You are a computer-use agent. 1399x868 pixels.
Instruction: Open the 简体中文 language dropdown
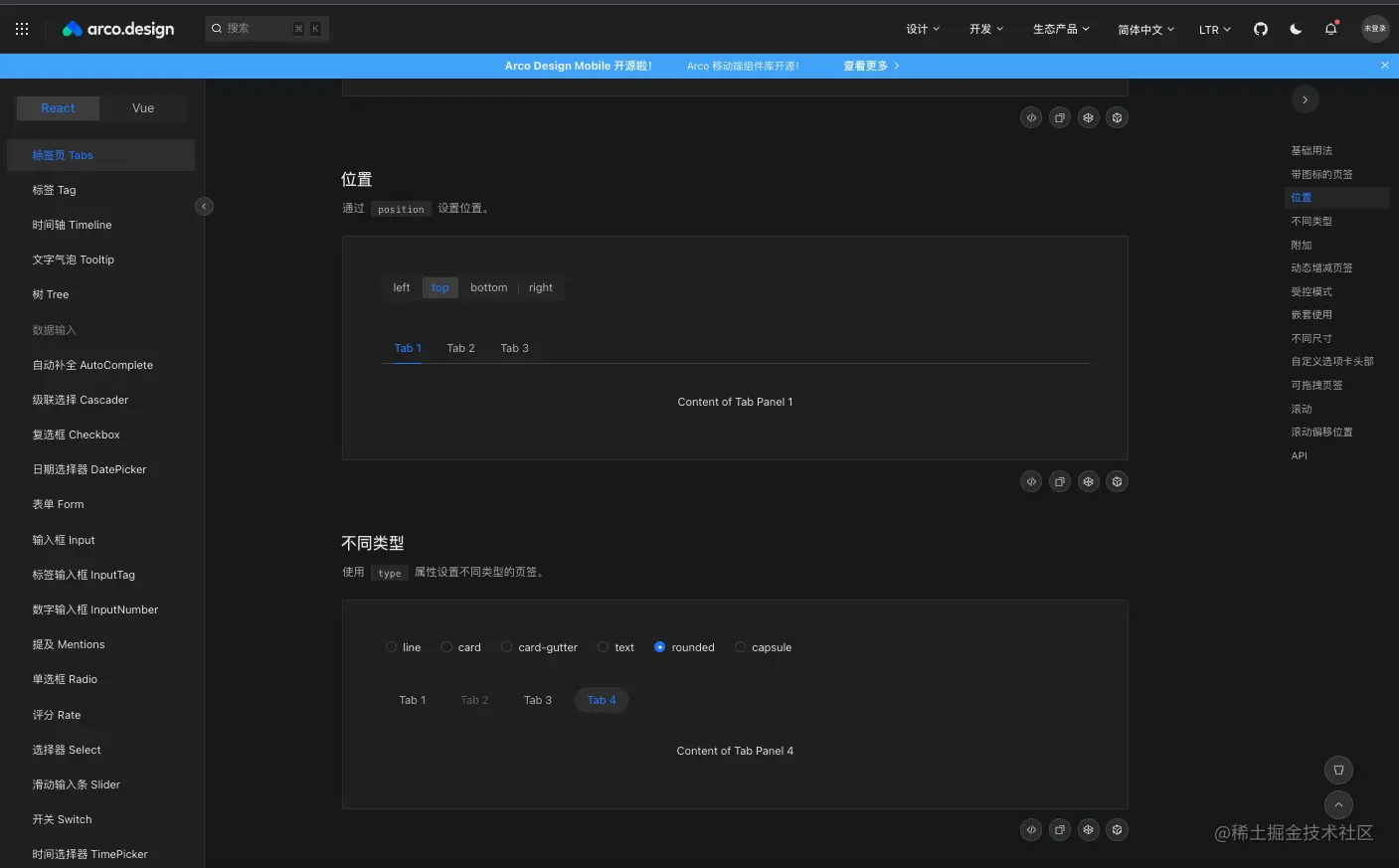pos(1145,30)
